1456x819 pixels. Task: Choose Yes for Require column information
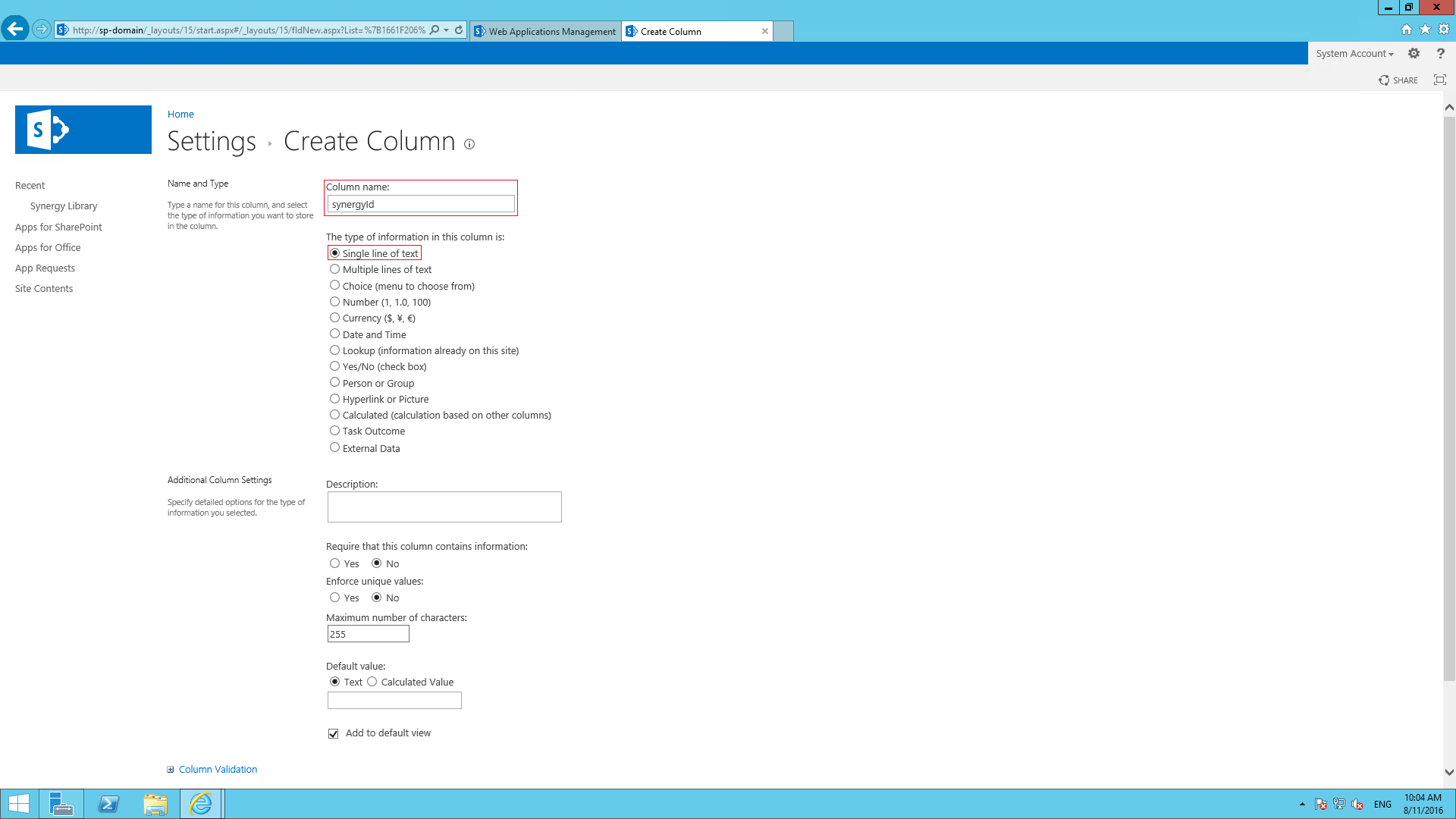coord(334,563)
